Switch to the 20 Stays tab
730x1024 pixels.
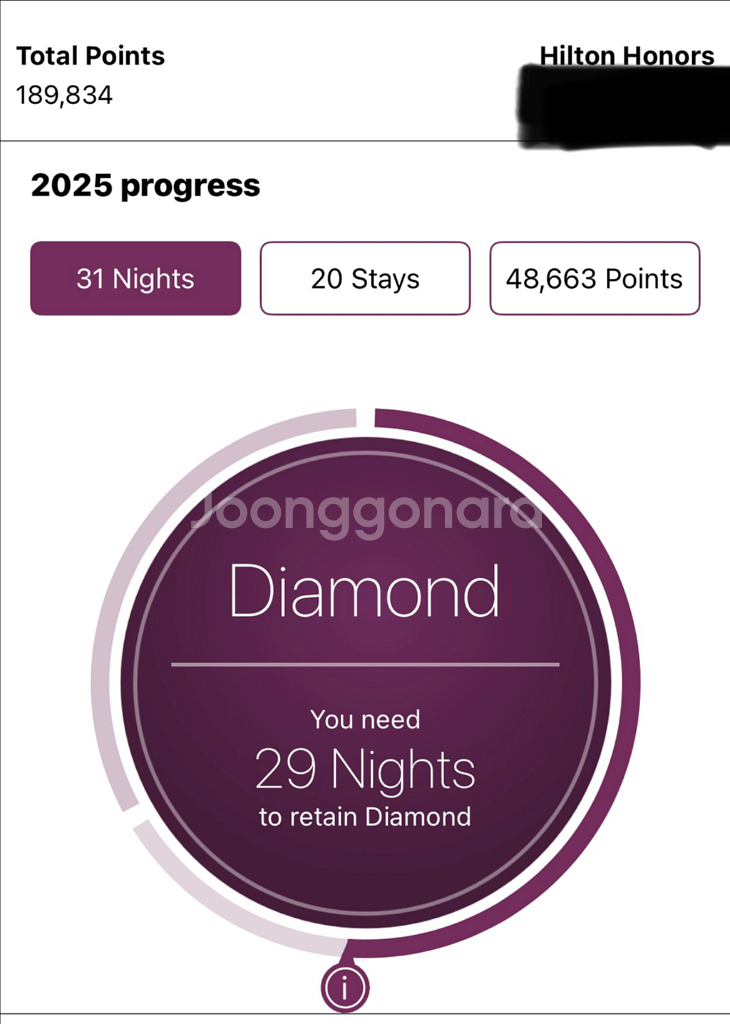pyautogui.click(x=365, y=279)
